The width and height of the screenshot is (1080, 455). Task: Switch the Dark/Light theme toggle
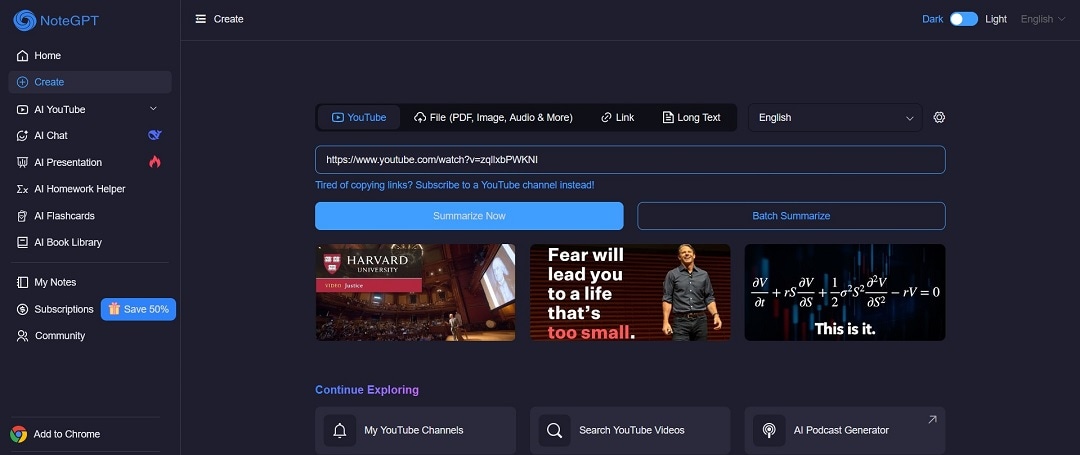pyautogui.click(x=964, y=19)
